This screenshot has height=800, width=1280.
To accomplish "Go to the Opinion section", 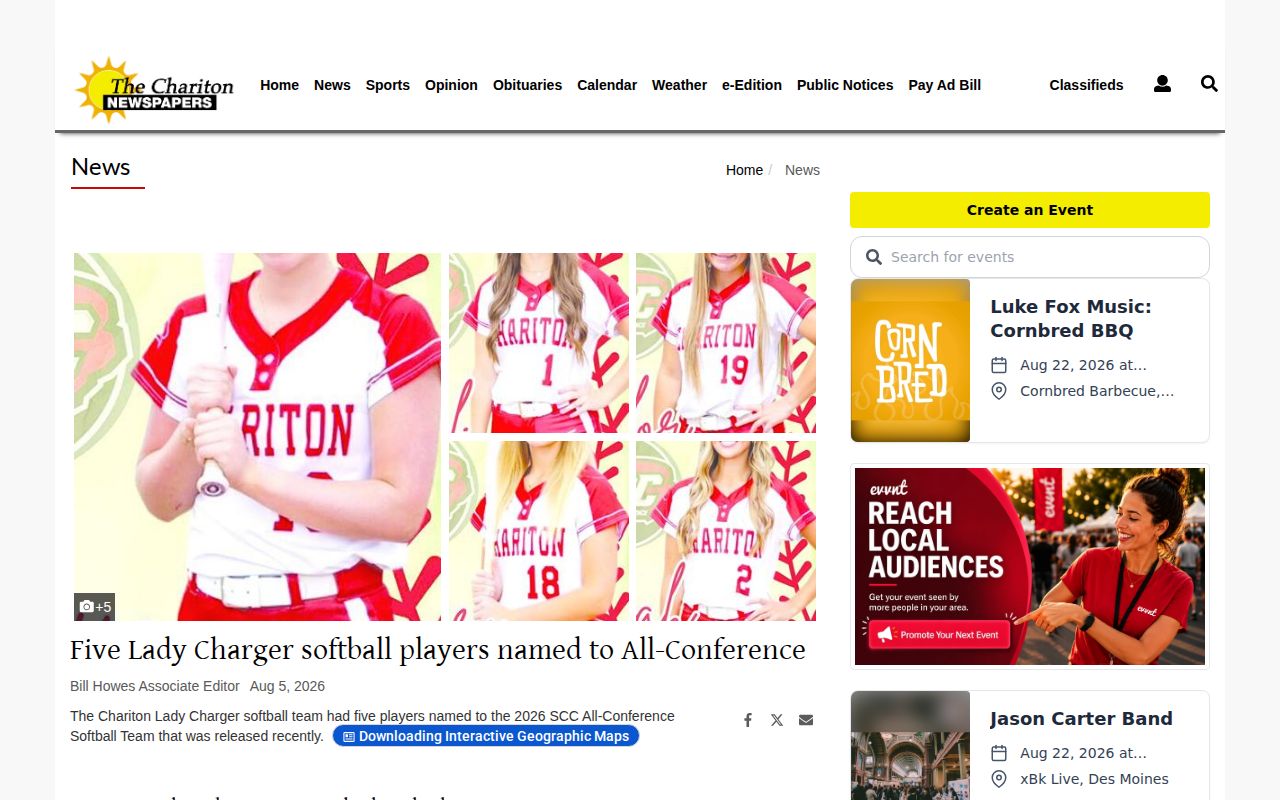I will point(451,85).
